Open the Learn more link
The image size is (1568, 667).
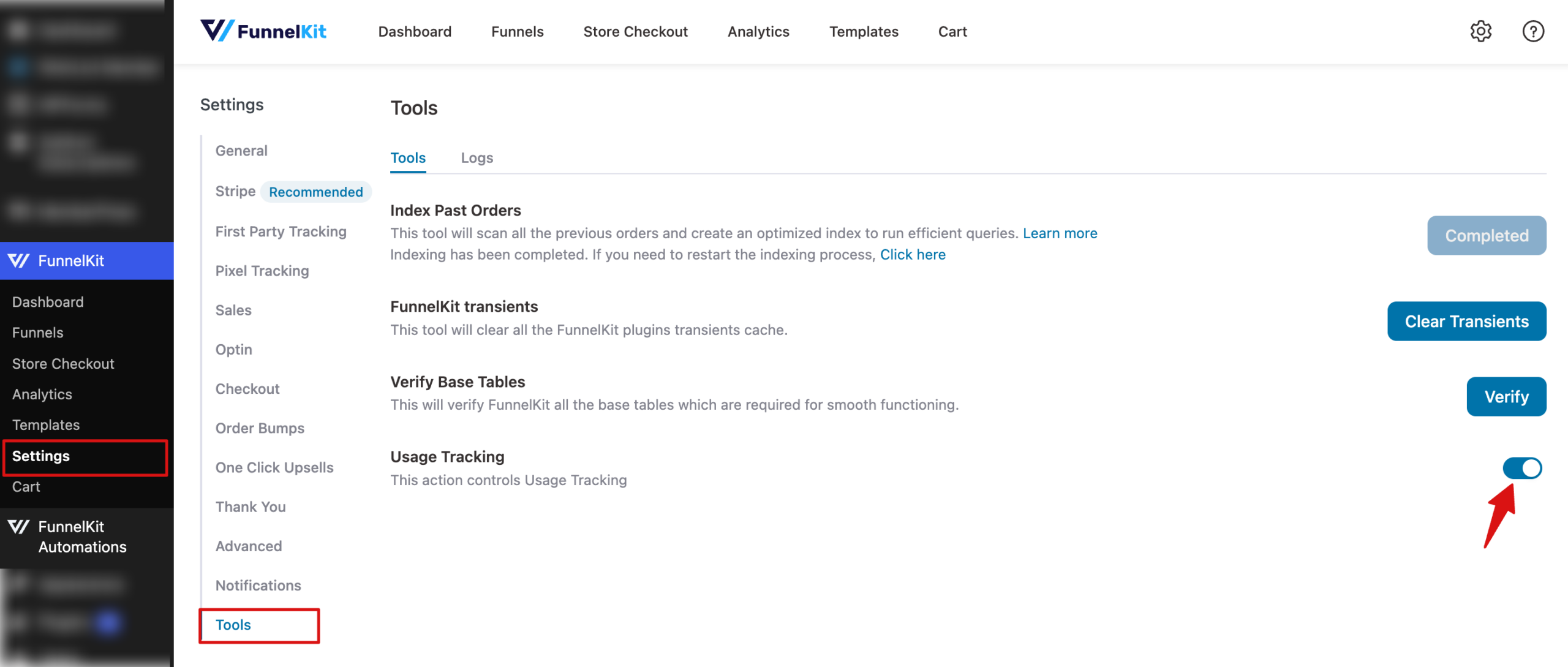coord(1060,233)
